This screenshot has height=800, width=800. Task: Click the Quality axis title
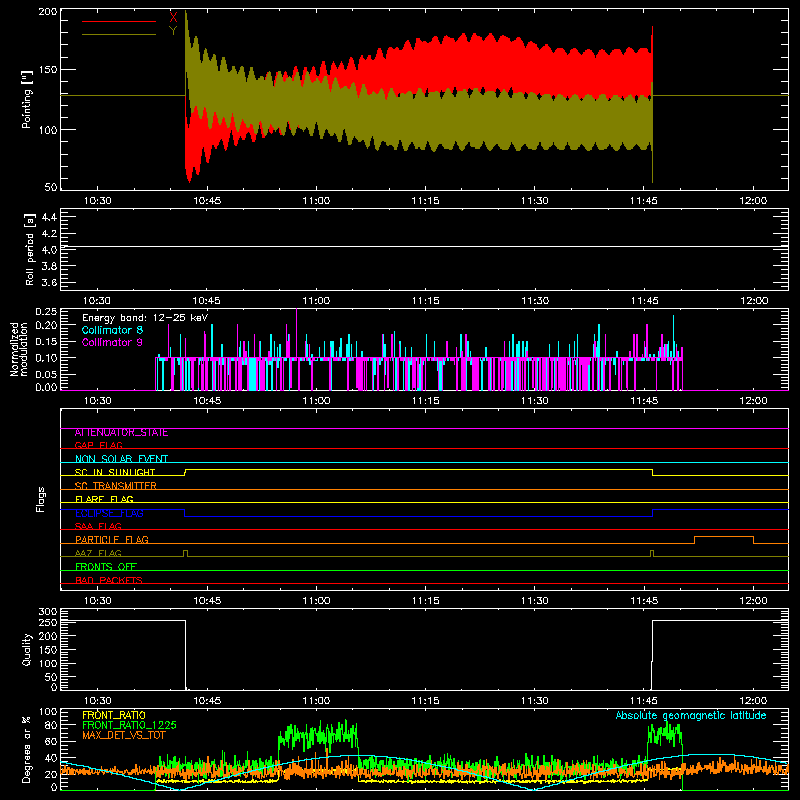tap(27, 649)
